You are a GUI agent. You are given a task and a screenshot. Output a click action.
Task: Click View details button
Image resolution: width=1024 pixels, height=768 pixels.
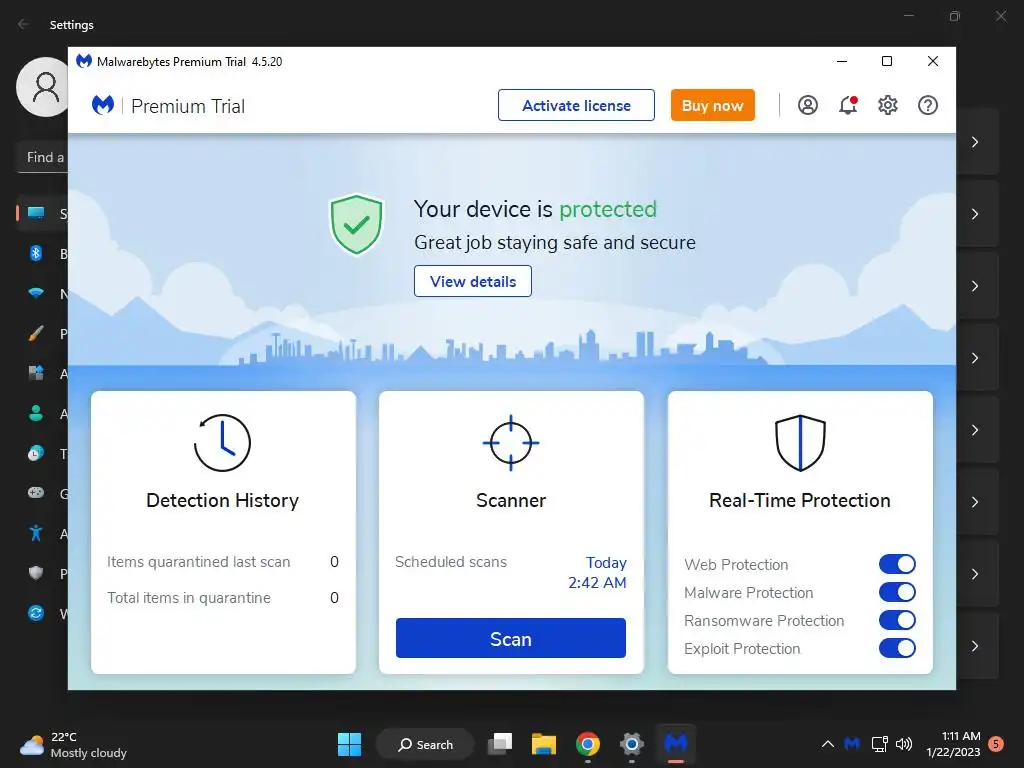tap(473, 281)
